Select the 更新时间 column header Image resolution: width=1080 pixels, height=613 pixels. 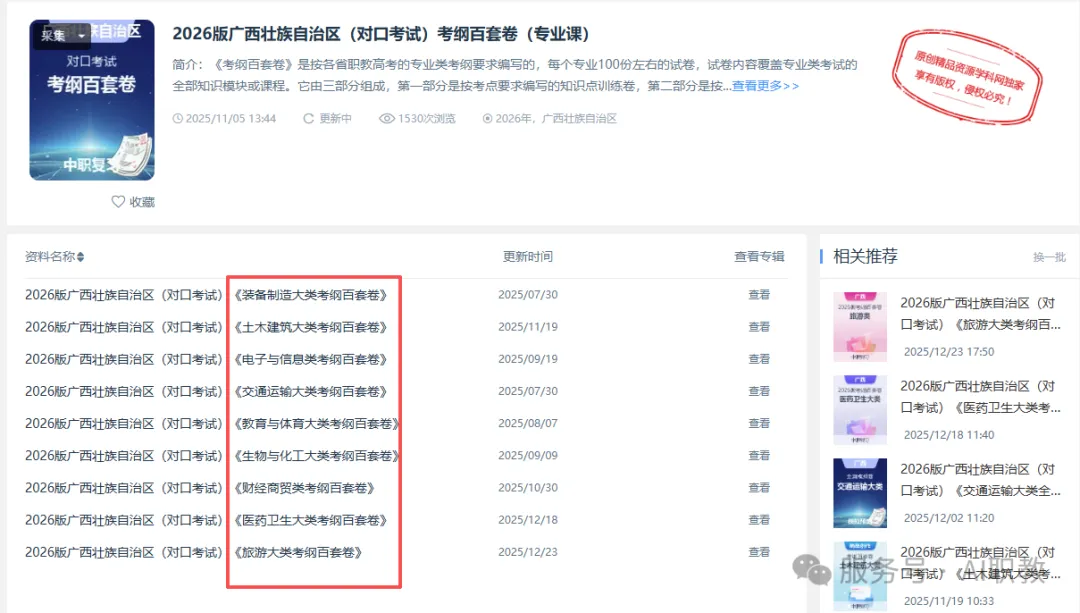pos(528,255)
